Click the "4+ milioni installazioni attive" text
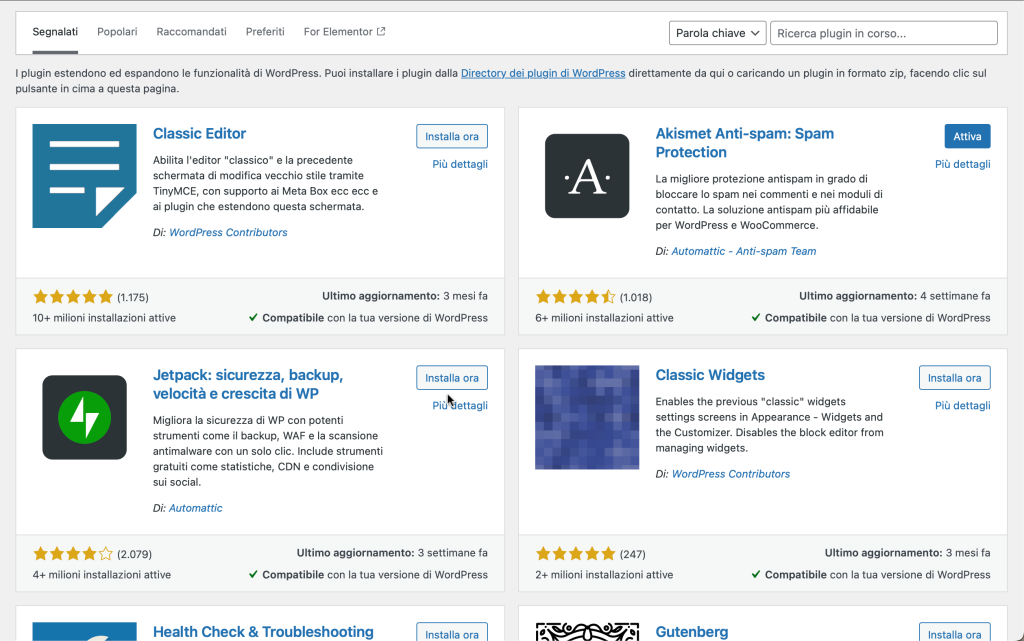Image resolution: width=1024 pixels, height=641 pixels. [x=102, y=576]
